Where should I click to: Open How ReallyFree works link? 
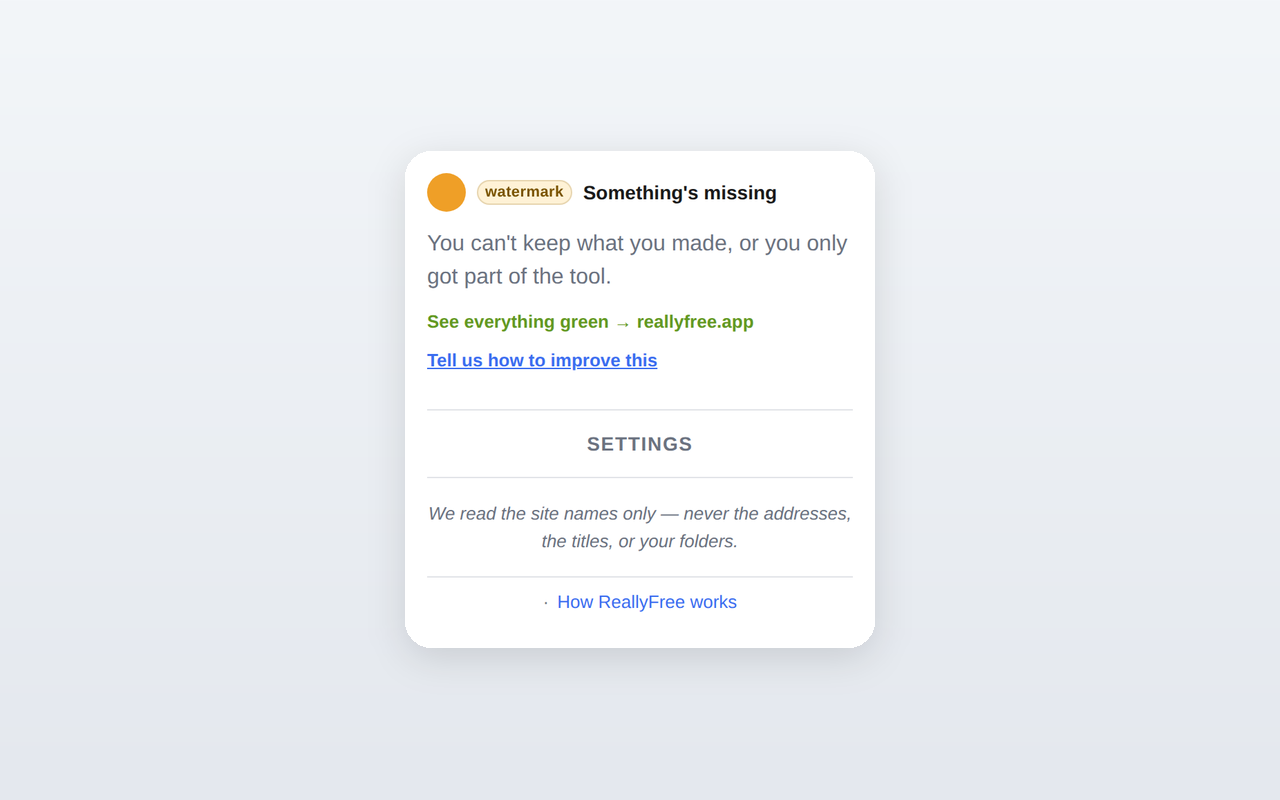(x=647, y=602)
